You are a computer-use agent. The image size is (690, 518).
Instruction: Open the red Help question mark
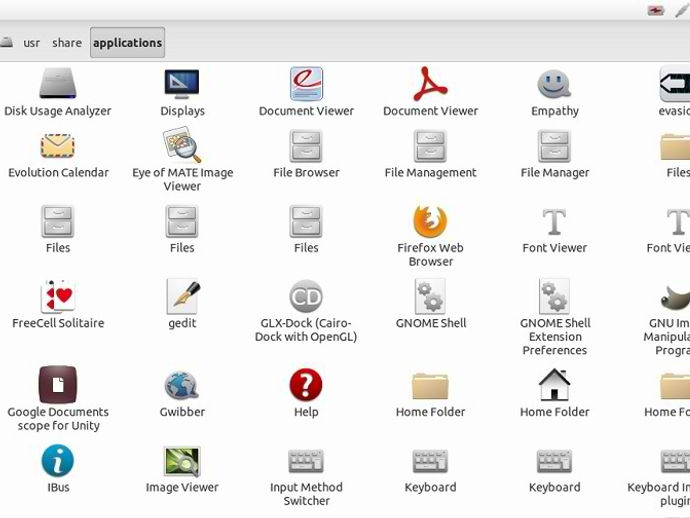click(x=306, y=385)
